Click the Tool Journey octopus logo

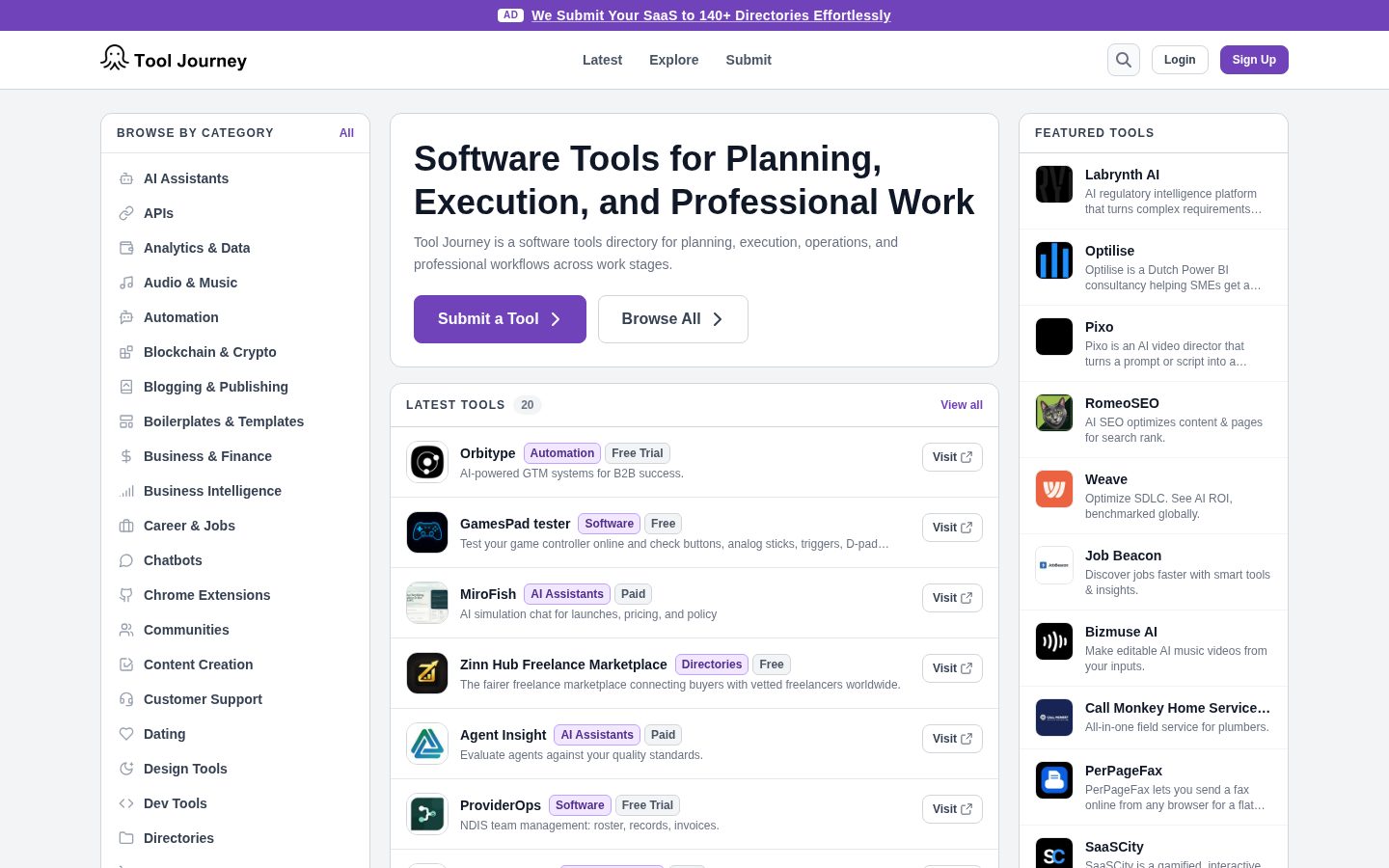(x=114, y=58)
